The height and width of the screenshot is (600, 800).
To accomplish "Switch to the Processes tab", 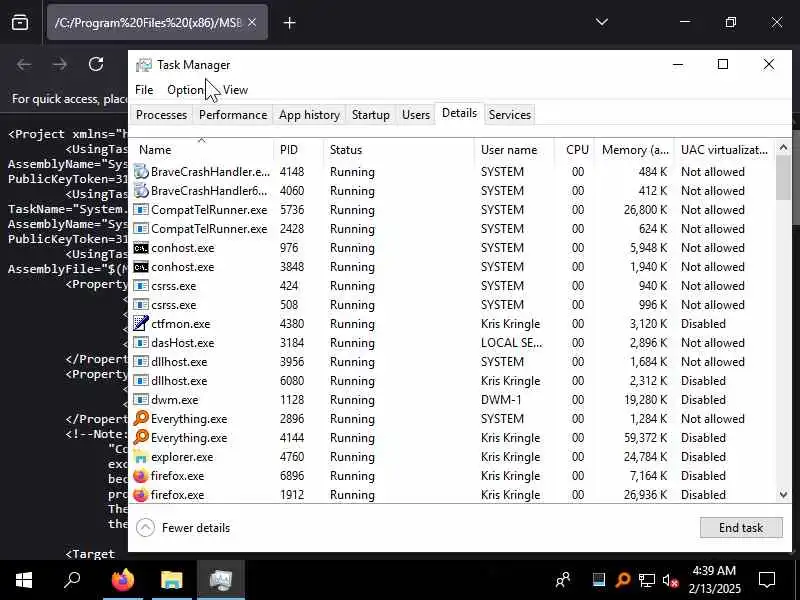I will [161, 115].
